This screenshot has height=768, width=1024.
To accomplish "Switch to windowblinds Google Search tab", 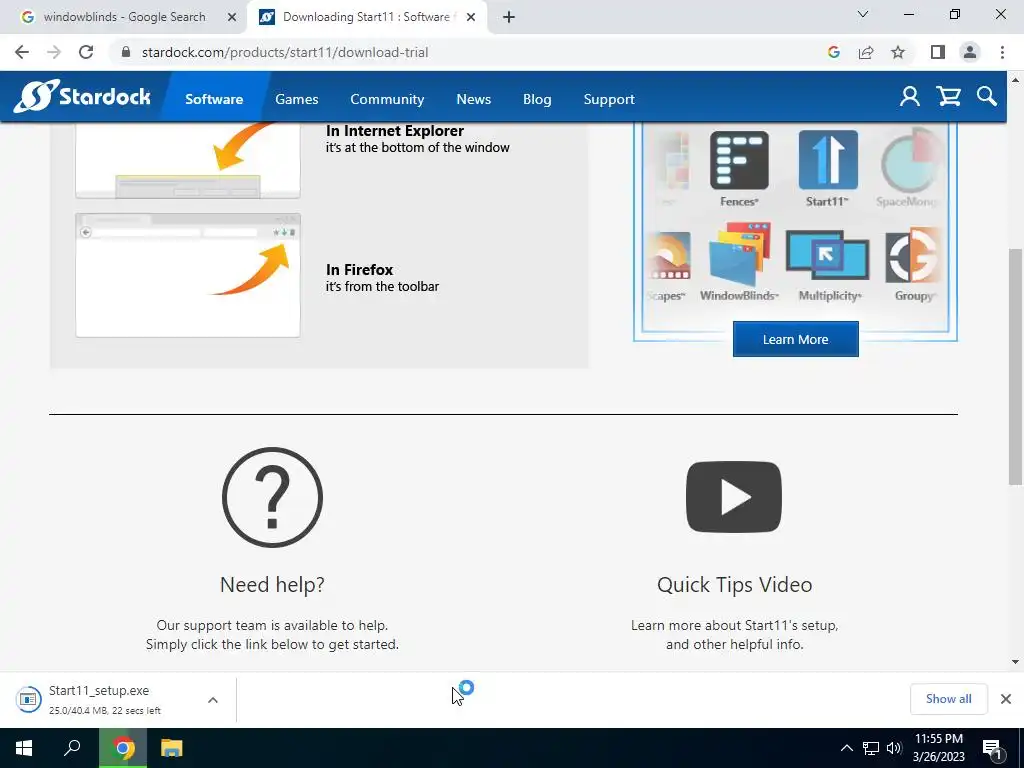I will (x=124, y=17).
